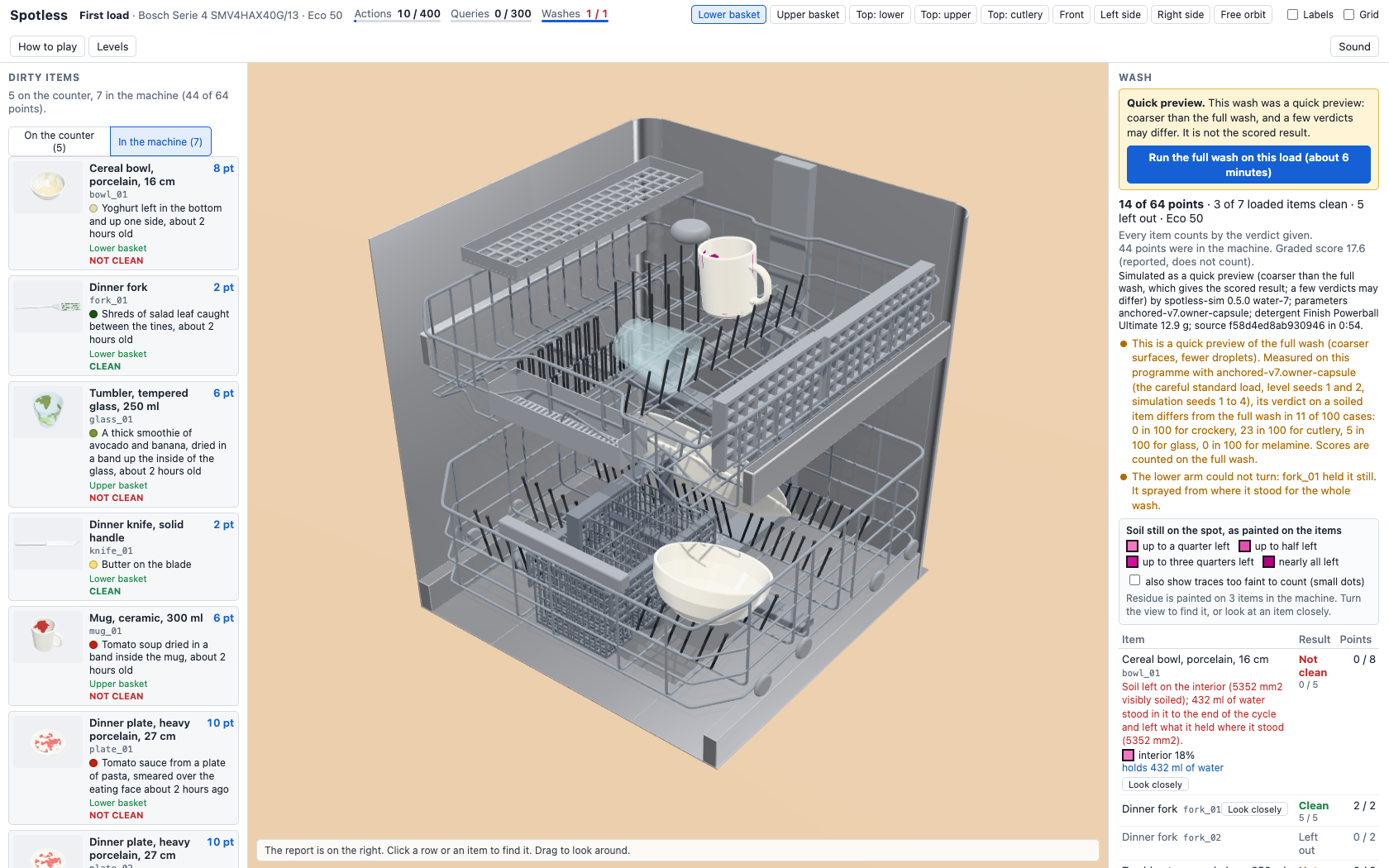
Task: Click the cereal bowl thumbnail image
Action: pyautogui.click(x=48, y=188)
